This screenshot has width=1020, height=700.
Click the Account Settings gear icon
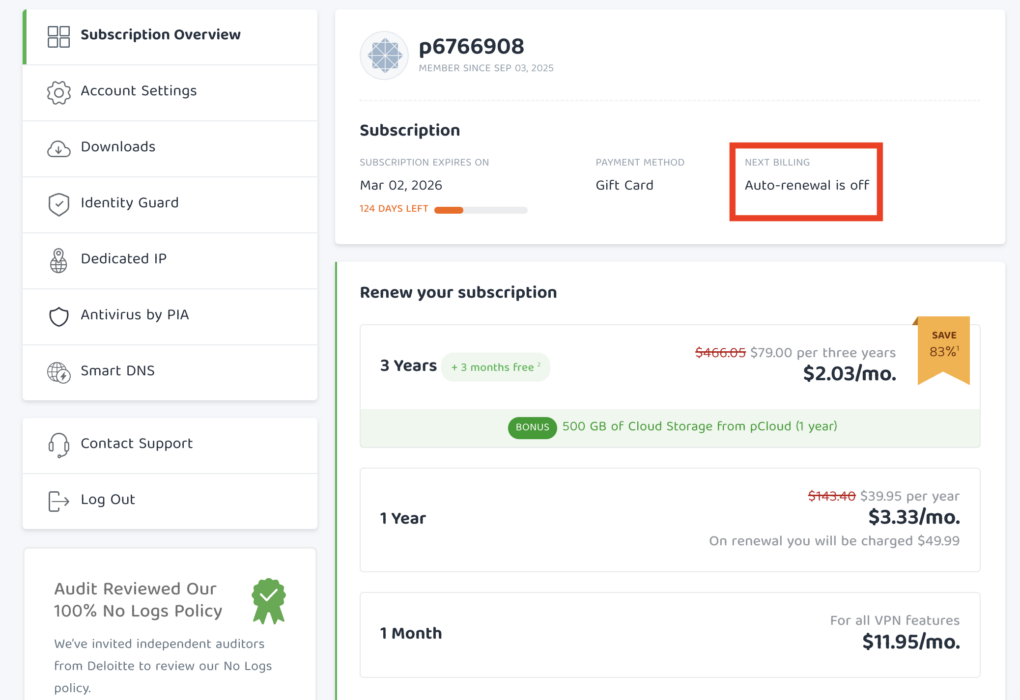59,93
